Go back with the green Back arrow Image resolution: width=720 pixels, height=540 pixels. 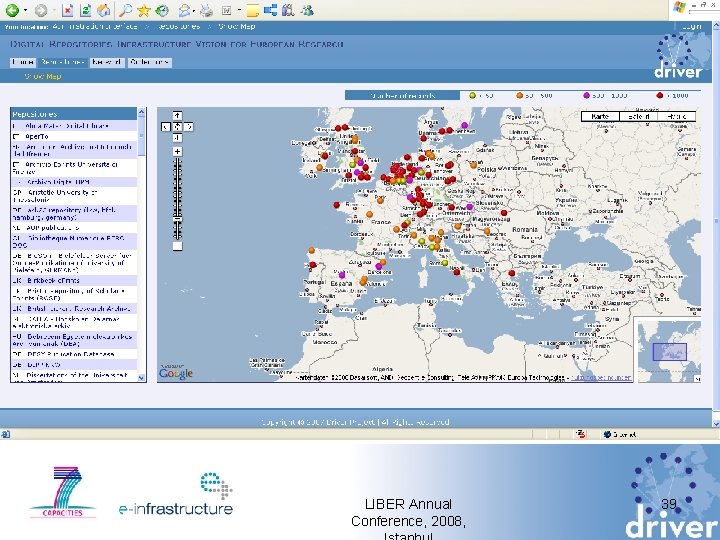(11, 10)
